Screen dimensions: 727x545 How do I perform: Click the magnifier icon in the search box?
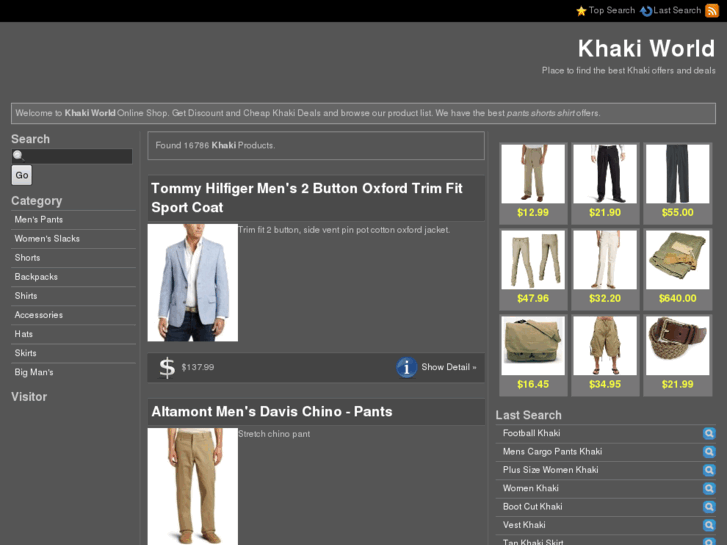click(x=18, y=156)
